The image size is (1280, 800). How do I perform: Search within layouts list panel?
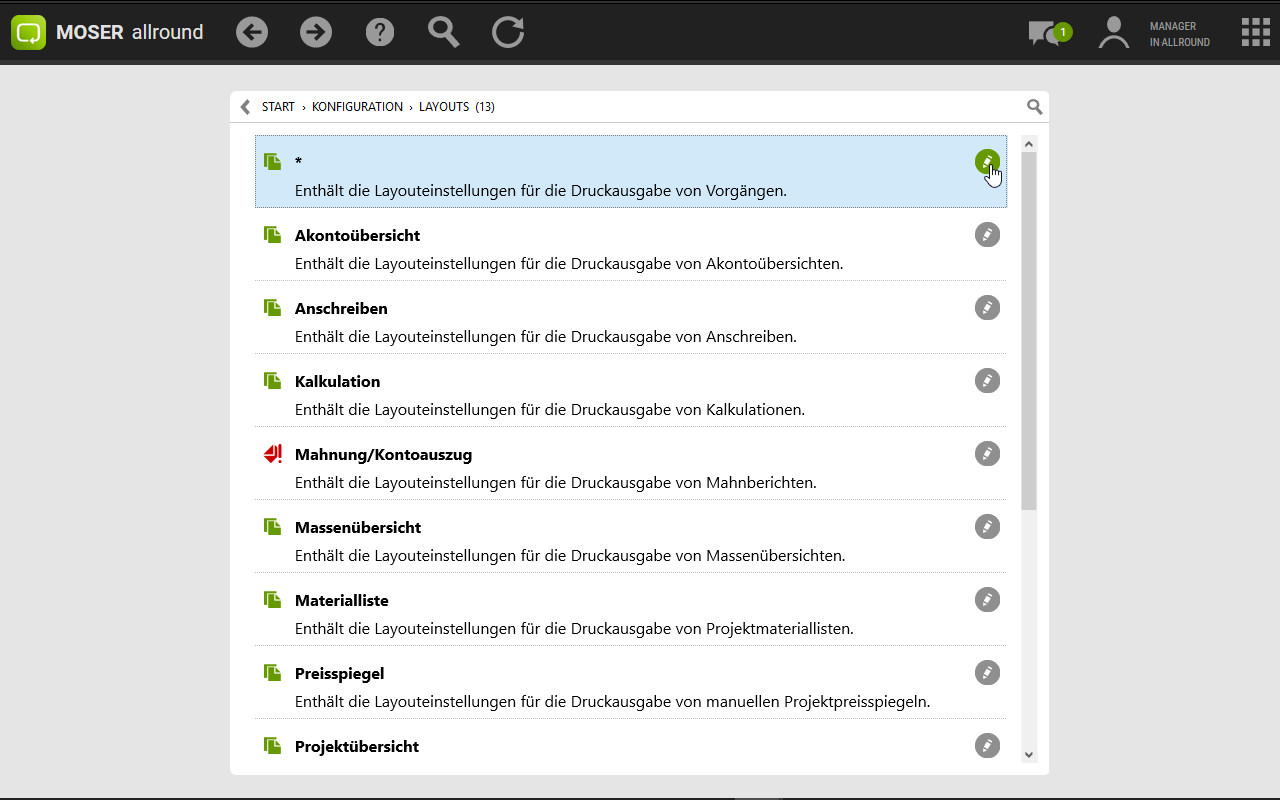click(x=1034, y=107)
